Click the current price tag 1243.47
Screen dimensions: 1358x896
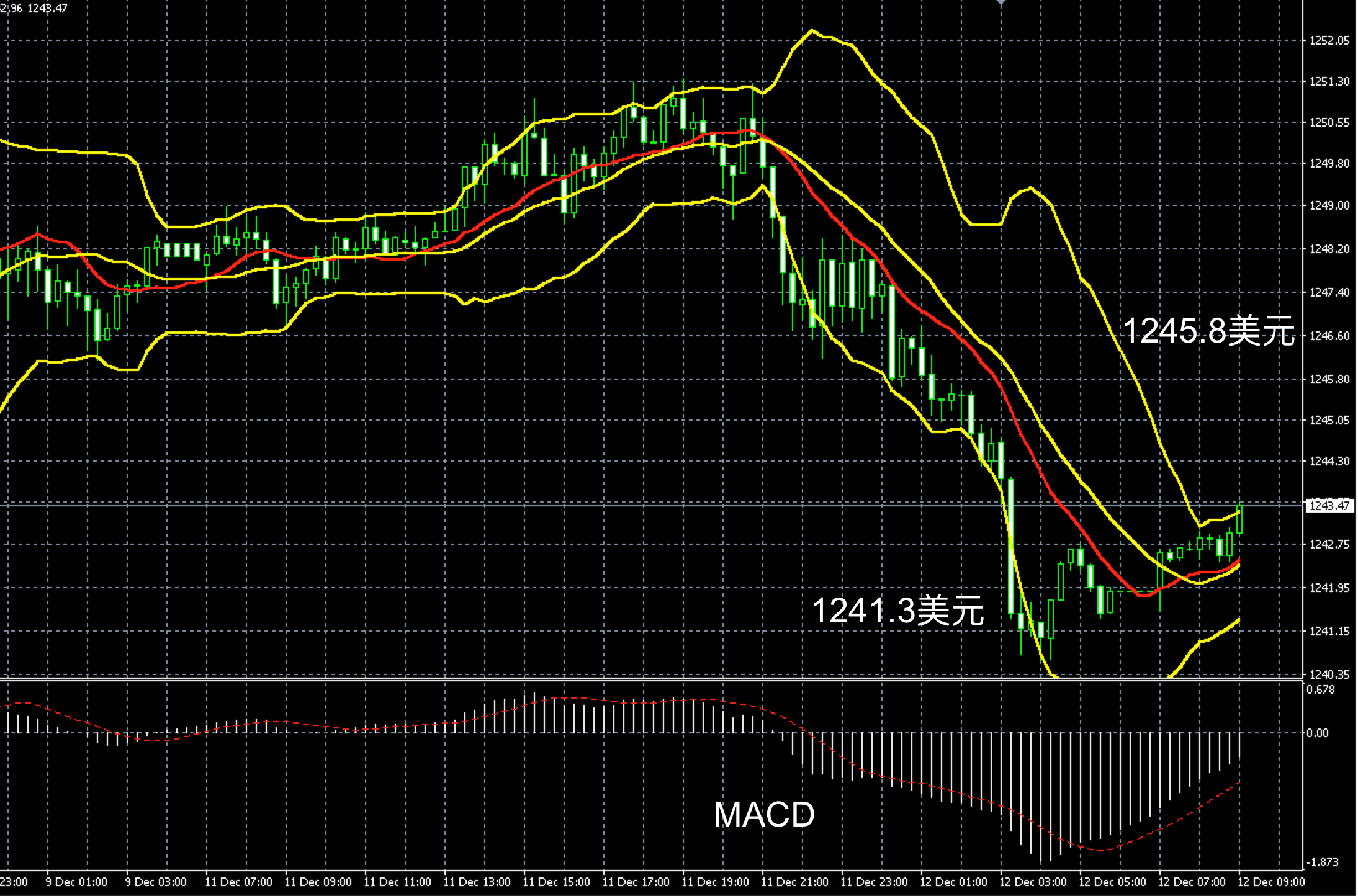coord(1329,506)
